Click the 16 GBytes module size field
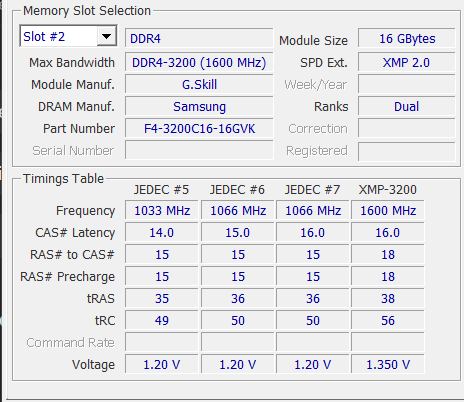The image size is (464, 402). pos(407,38)
